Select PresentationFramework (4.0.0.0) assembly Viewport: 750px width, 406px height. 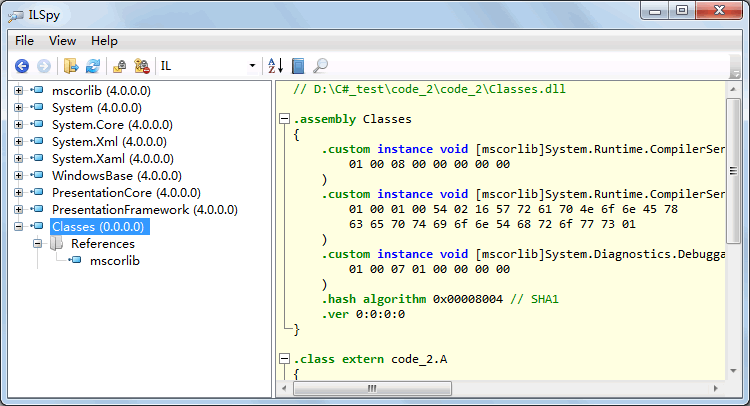pos(144,209)
